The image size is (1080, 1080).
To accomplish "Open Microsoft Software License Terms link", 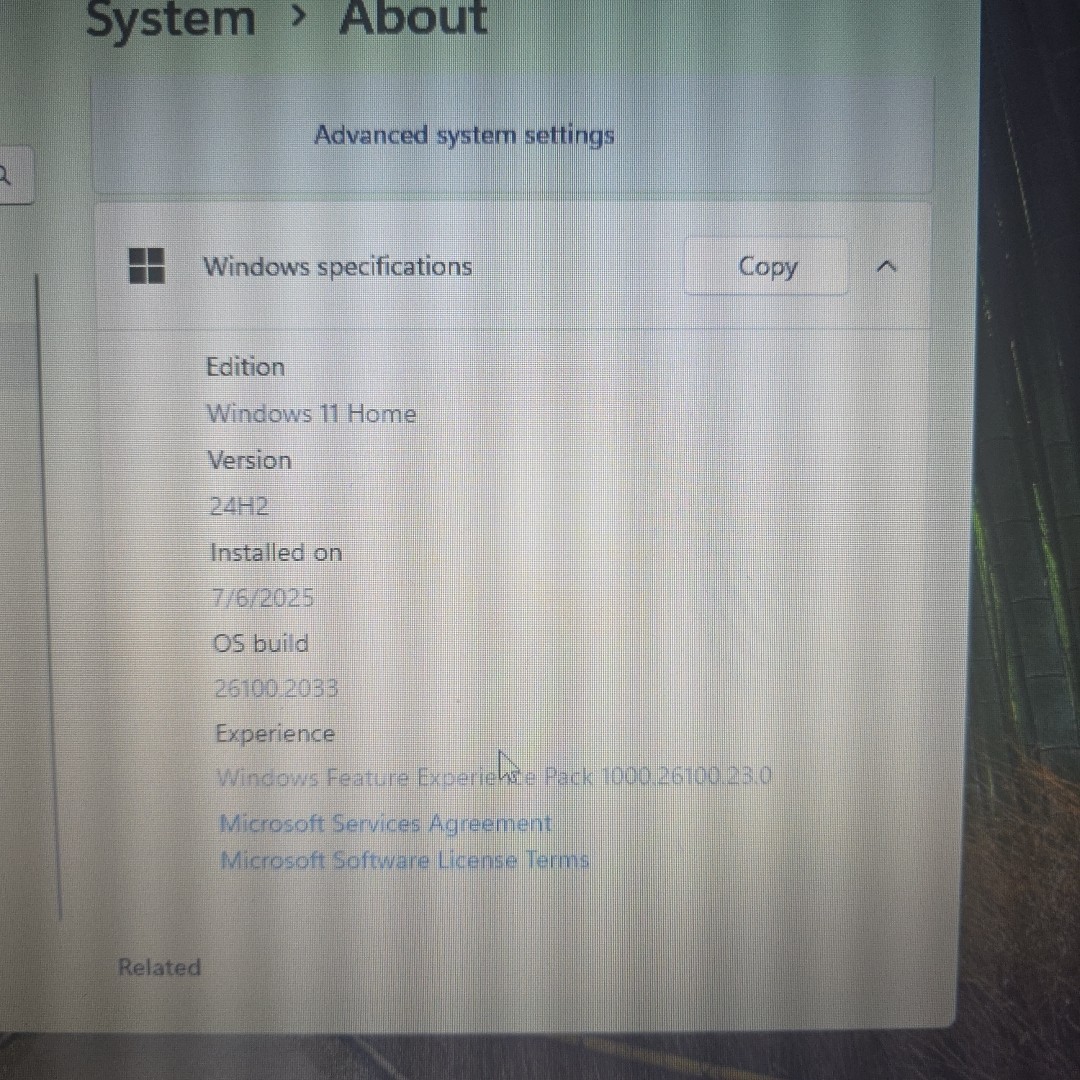I will click(404, 860).
